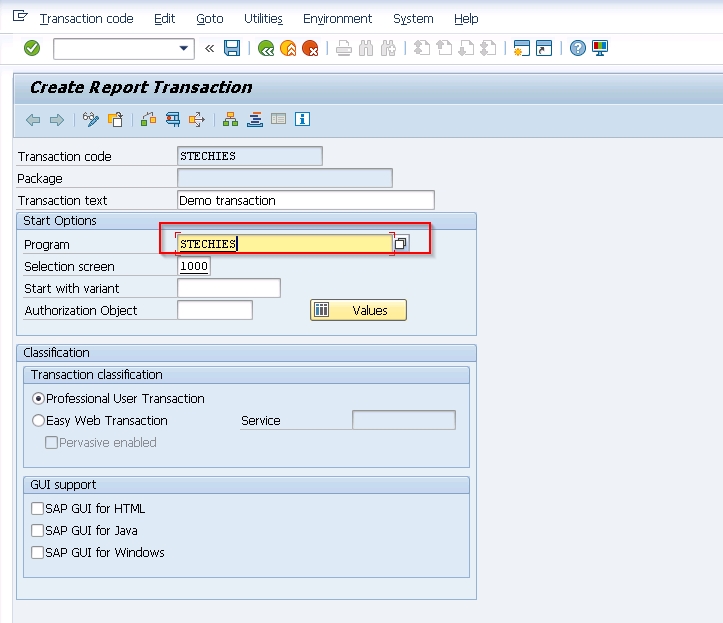The height and width of the screenshot is (623, 723).
Task: Click the Authorization Object input field
Action: (214, 311)
